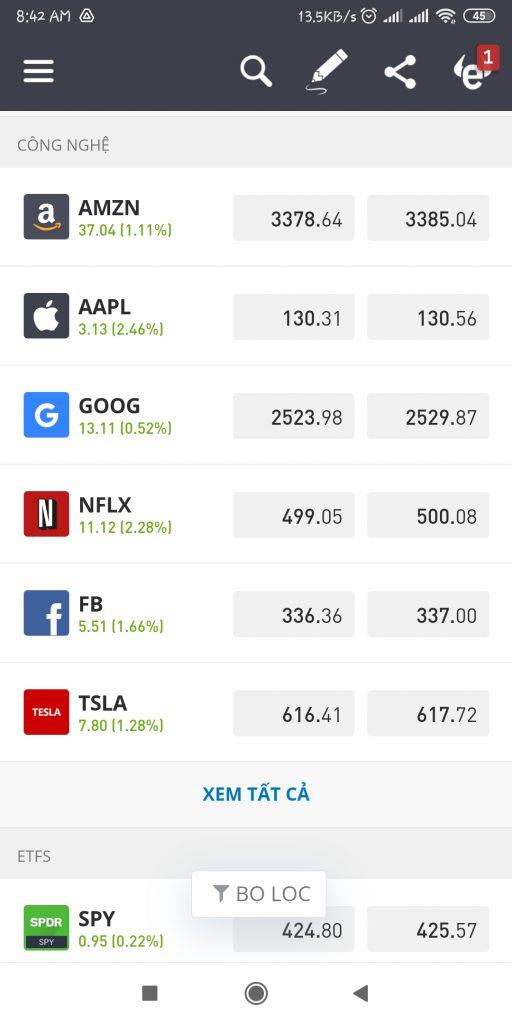Tap the Netflix logo for NFLX
The width and height of the screenshot is (512, 1024).
[x=46, y=514]
